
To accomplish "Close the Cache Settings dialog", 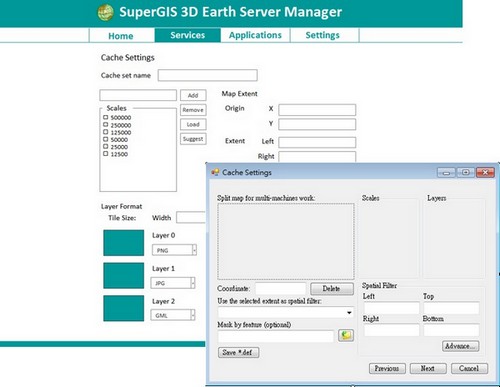I will (x=485, y=172).
